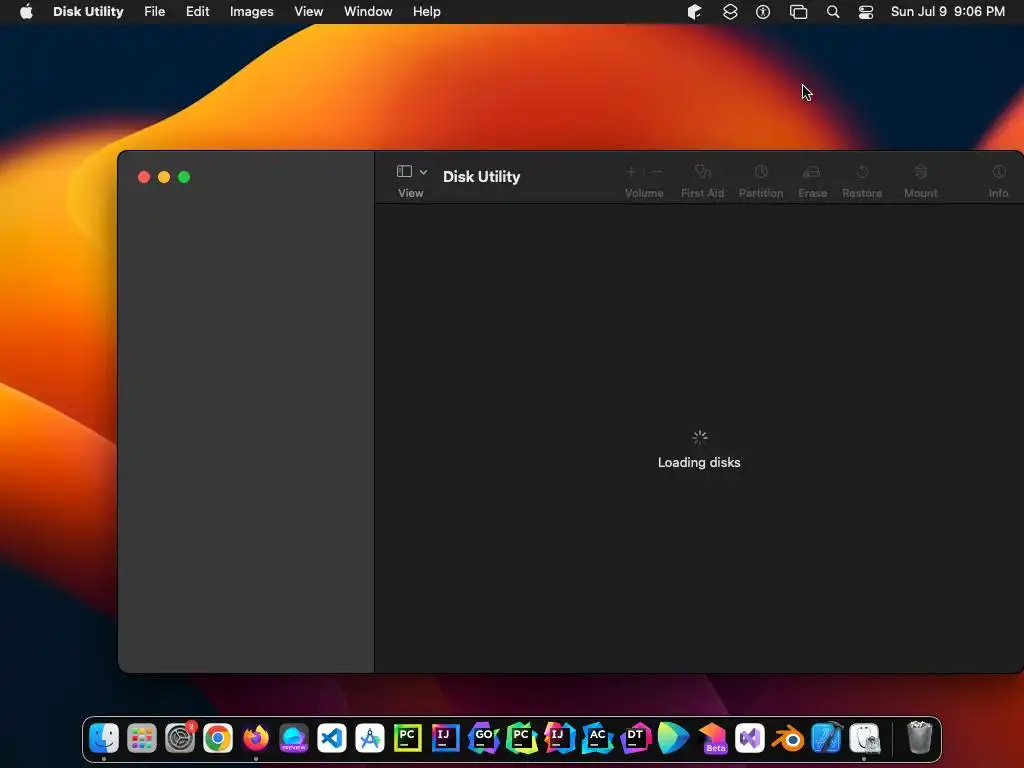Viewport: 1024px width, 768px height.
Task: Click the Mount toolbar icon
Action: 921,171
